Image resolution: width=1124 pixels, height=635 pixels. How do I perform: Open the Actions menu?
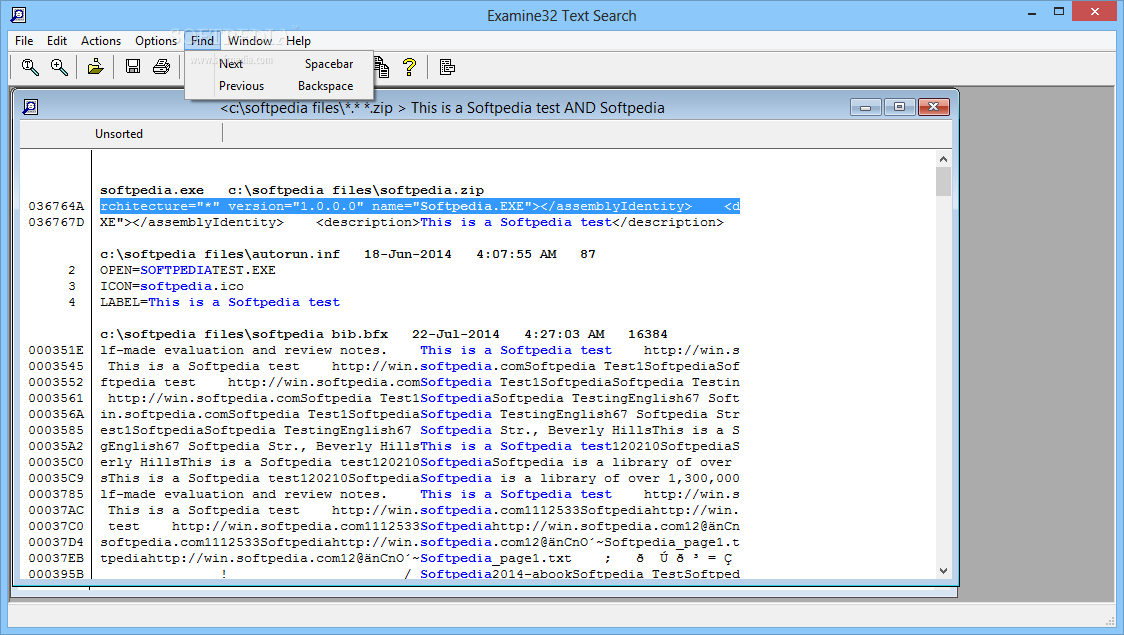tap(101, 41)
